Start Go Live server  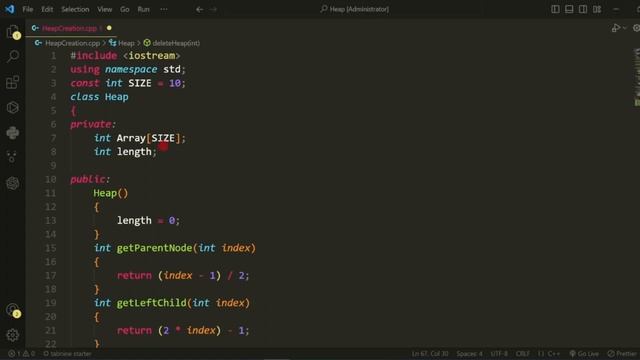(584, 353)
